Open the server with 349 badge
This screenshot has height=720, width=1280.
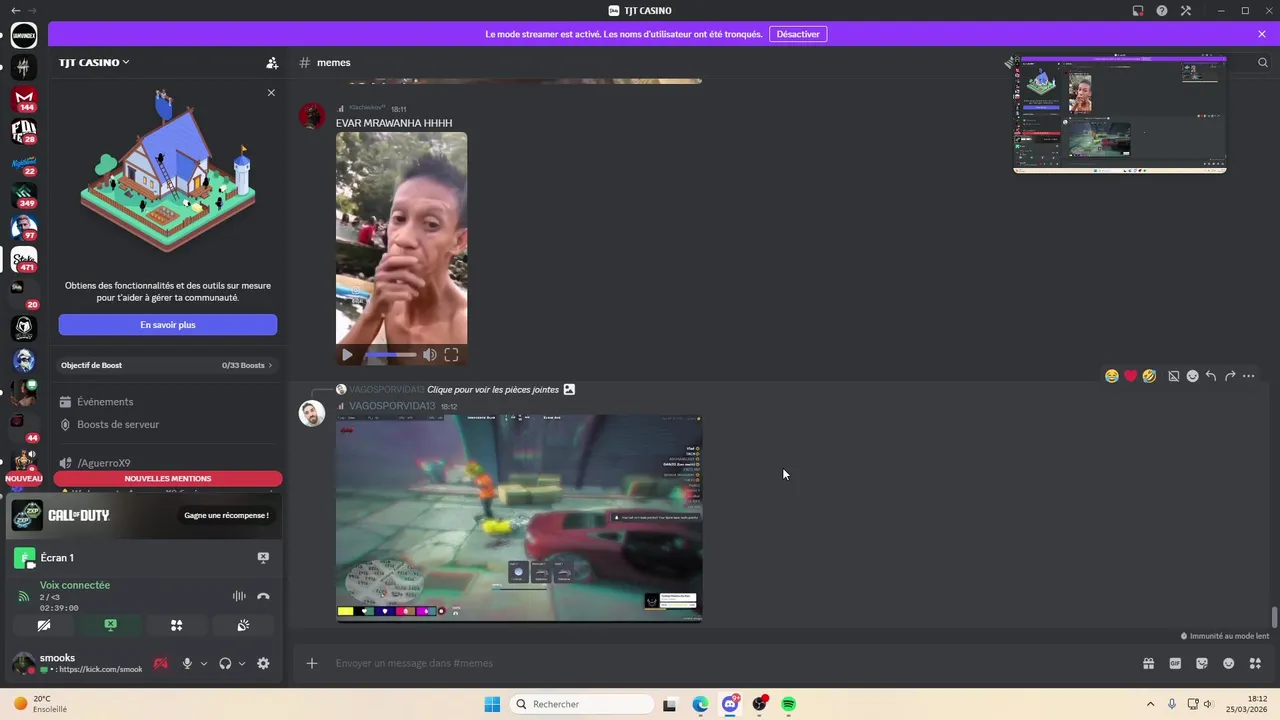coord(24,195)
